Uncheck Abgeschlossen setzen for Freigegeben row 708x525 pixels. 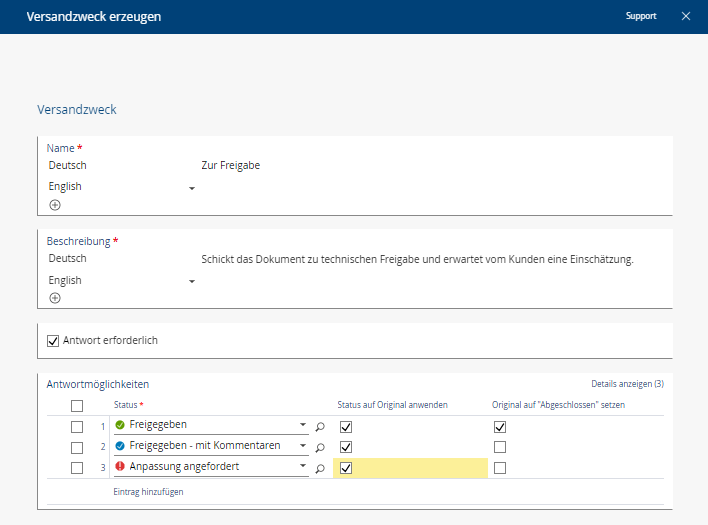tap(500, 426)
